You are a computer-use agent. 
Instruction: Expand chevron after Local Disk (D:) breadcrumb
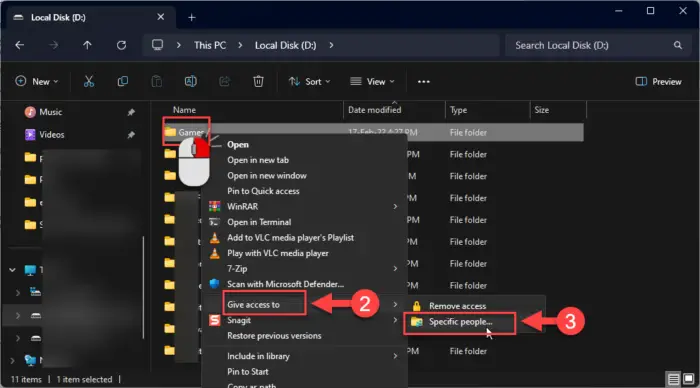(331, 45)
